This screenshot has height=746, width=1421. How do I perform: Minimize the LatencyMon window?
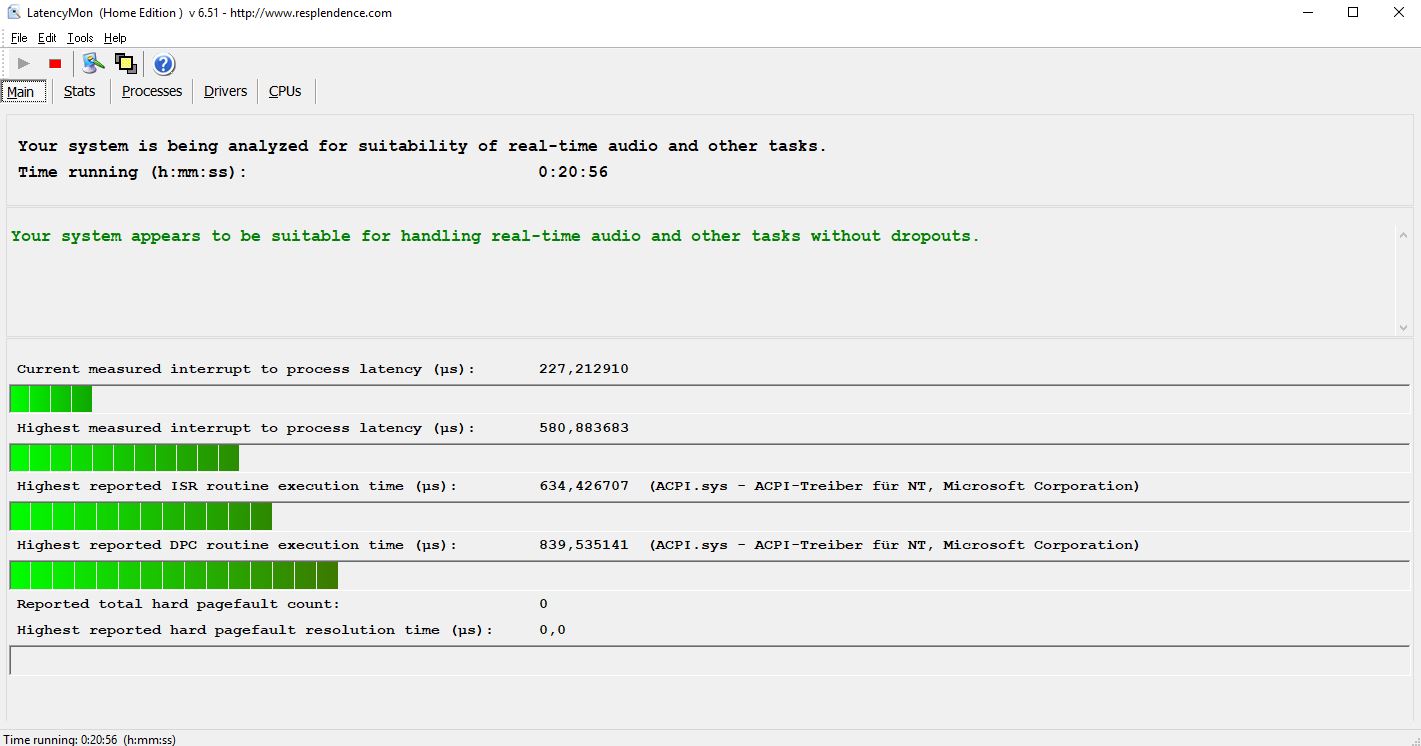(1308, 13)
